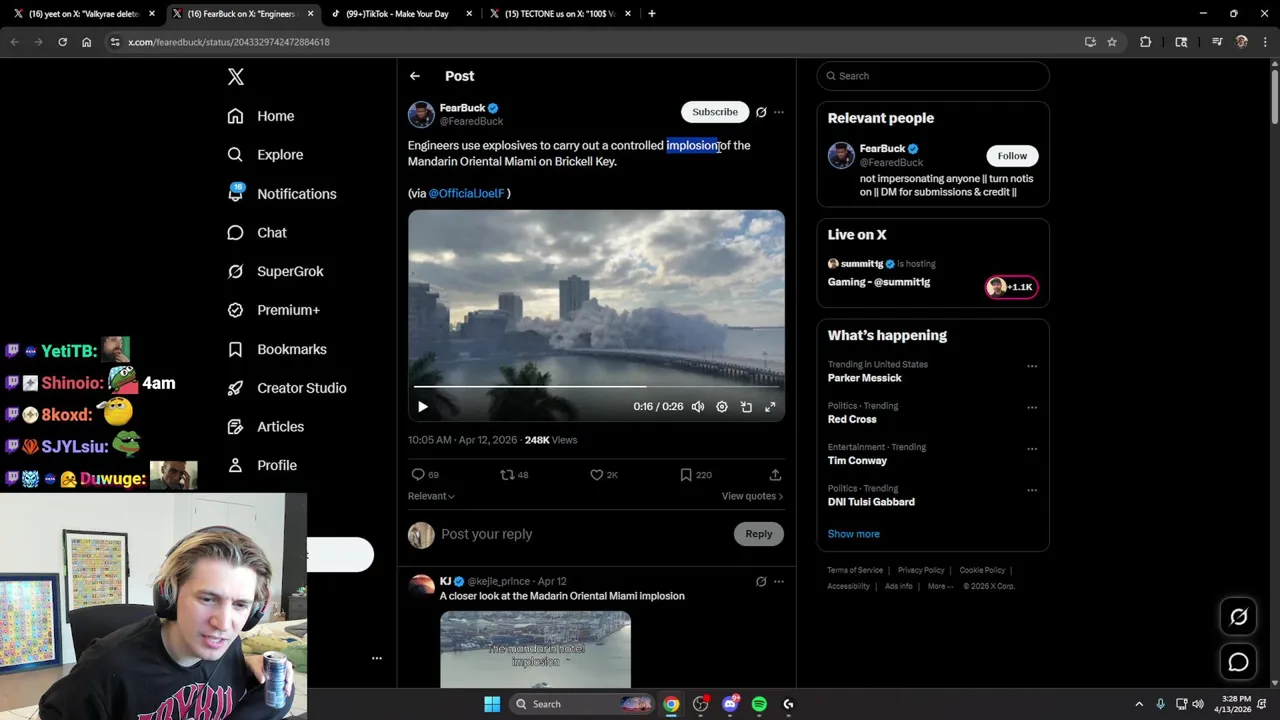This screenshot has height=720, width=1280.
Task: Switch to yeet on X Valkyrae tab
Action: coord(84,14)
